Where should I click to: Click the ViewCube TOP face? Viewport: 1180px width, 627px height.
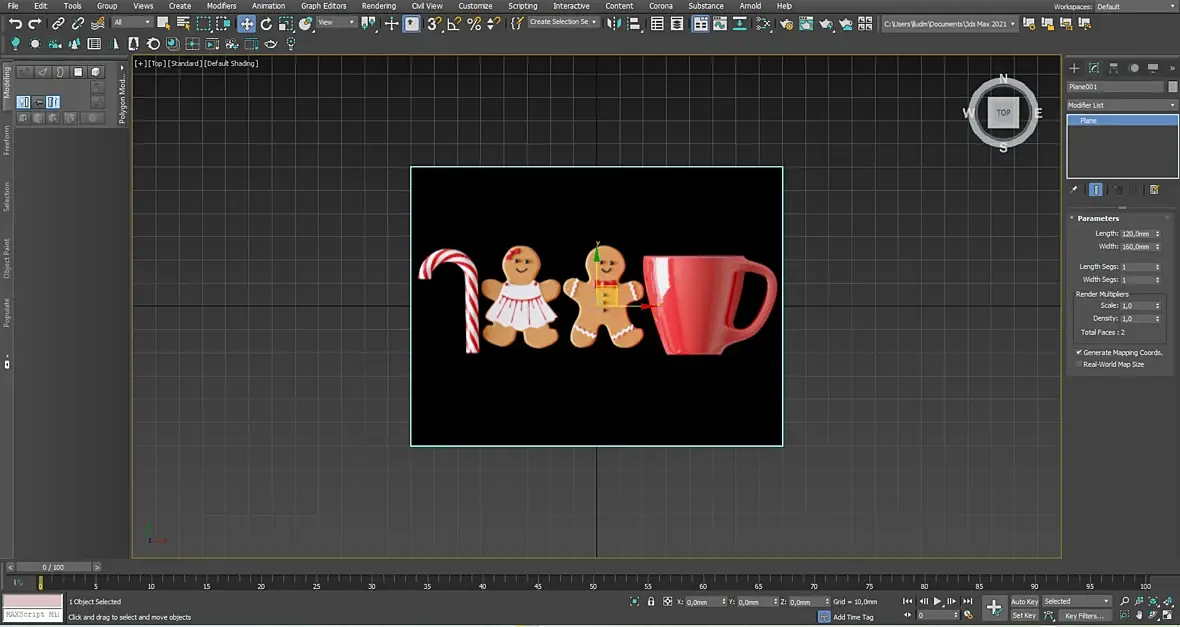1003,113
